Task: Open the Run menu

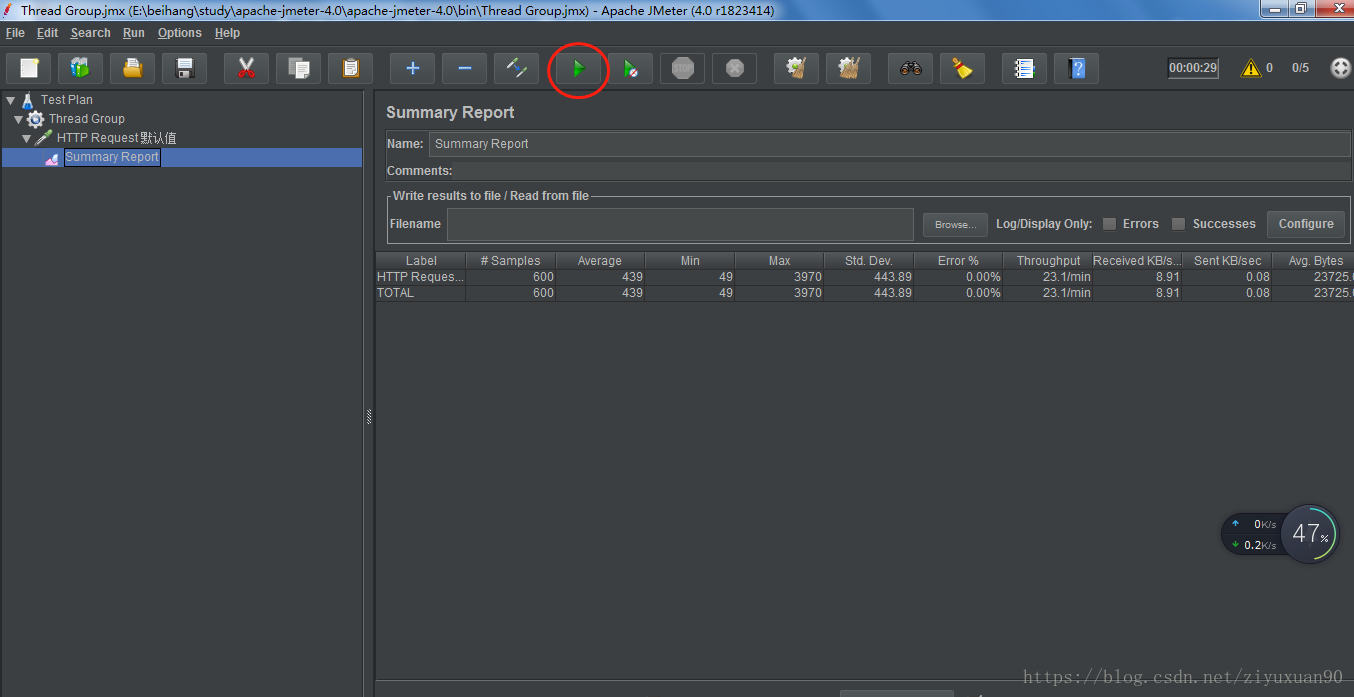Action: pyautogui.click(x=134, y=33)
